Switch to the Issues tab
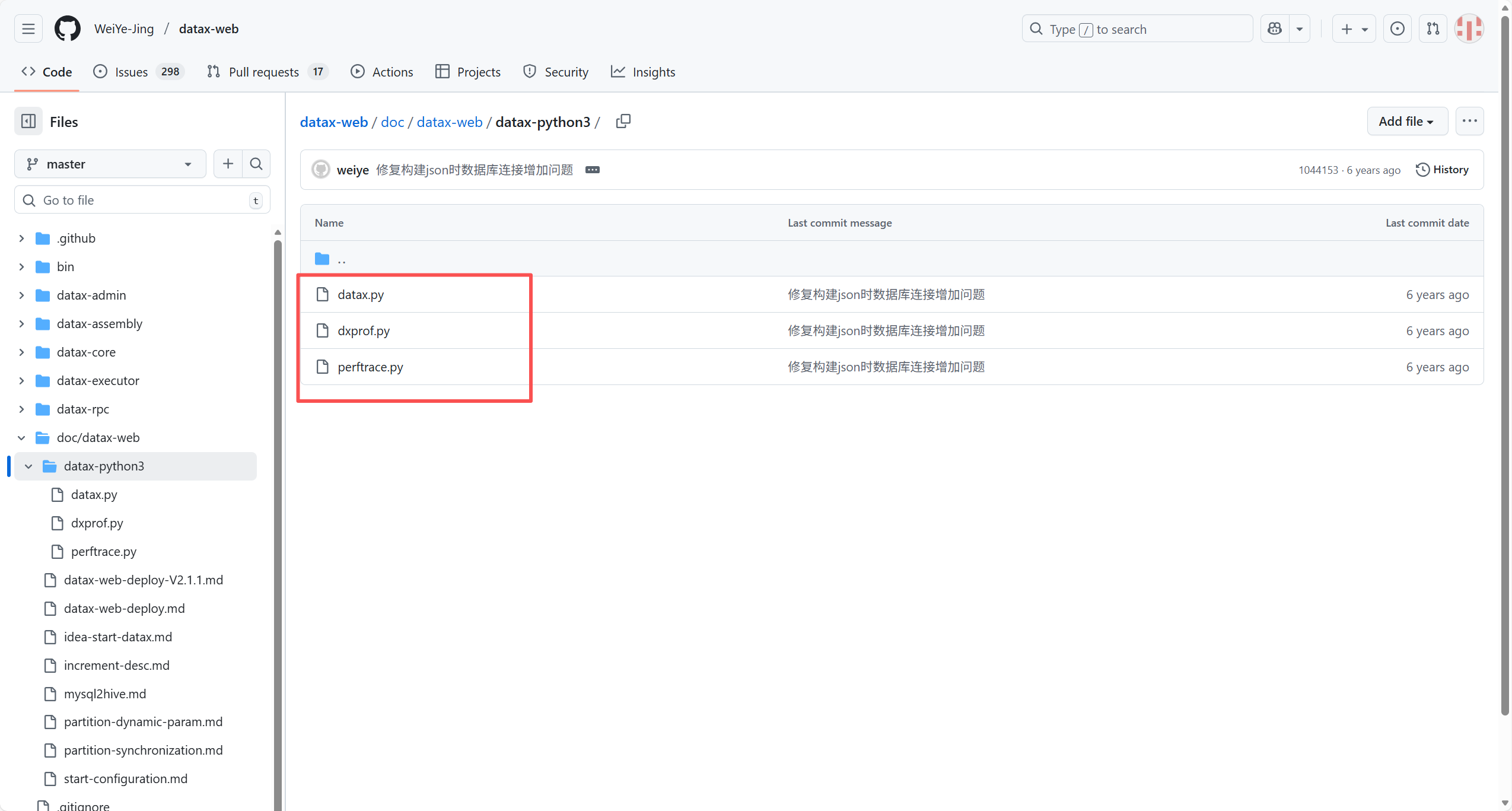Viewport: 1512px width, 811px height. (131, 72)
